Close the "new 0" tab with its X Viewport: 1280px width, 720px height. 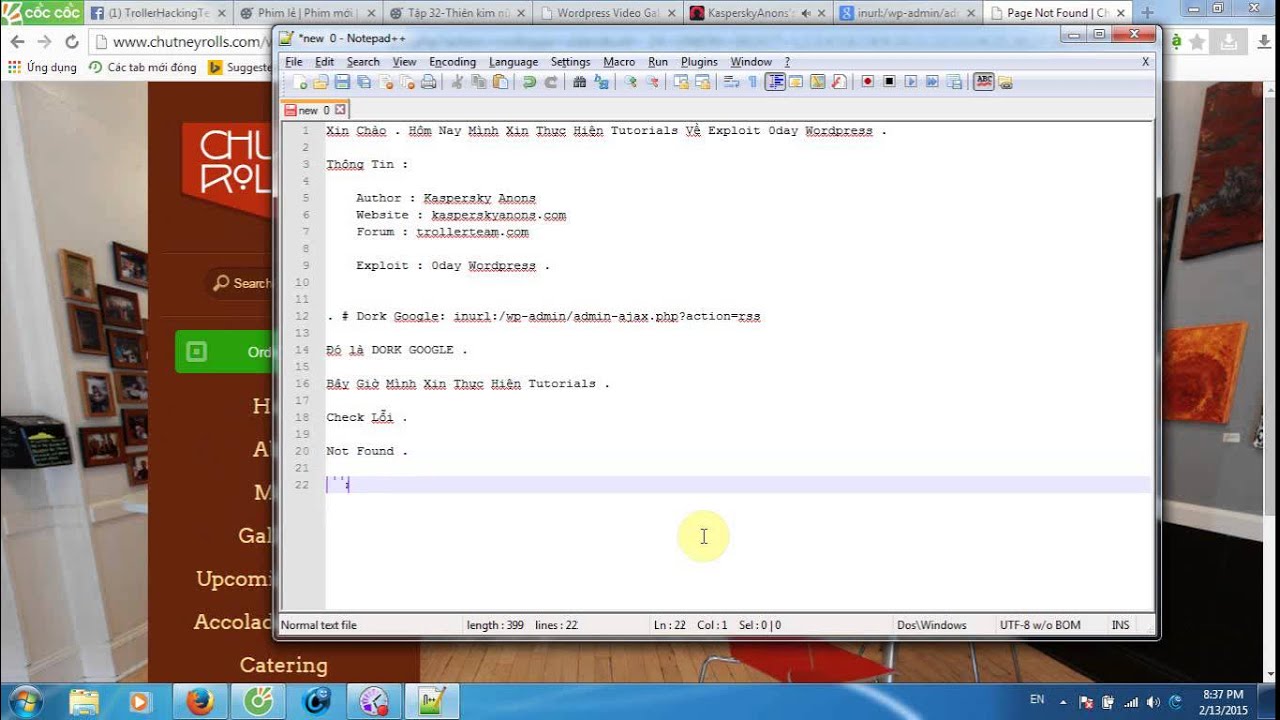340,110
